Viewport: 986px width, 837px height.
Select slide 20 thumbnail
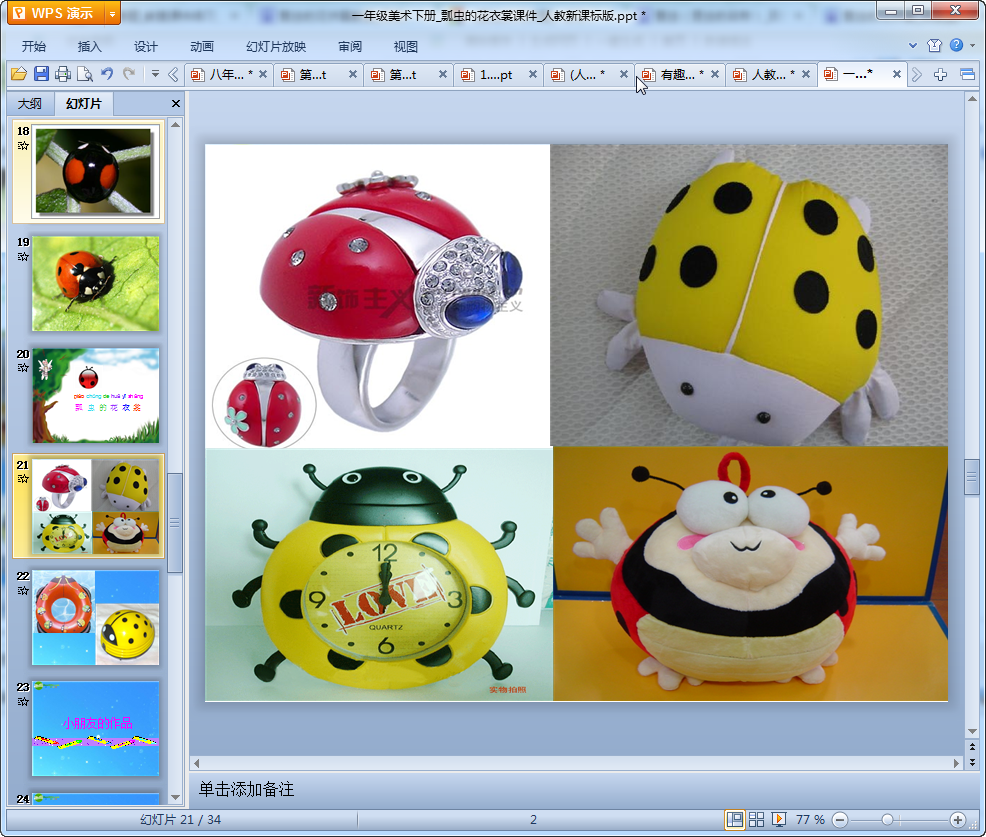pyautogui.click(x=96, y=396)
